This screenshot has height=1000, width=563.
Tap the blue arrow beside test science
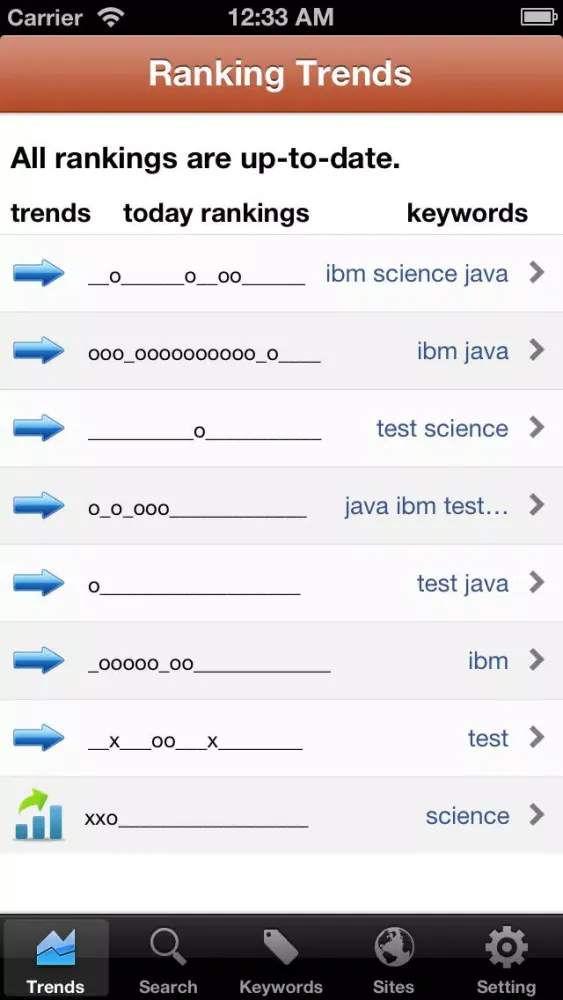click(x=39, y=428)
